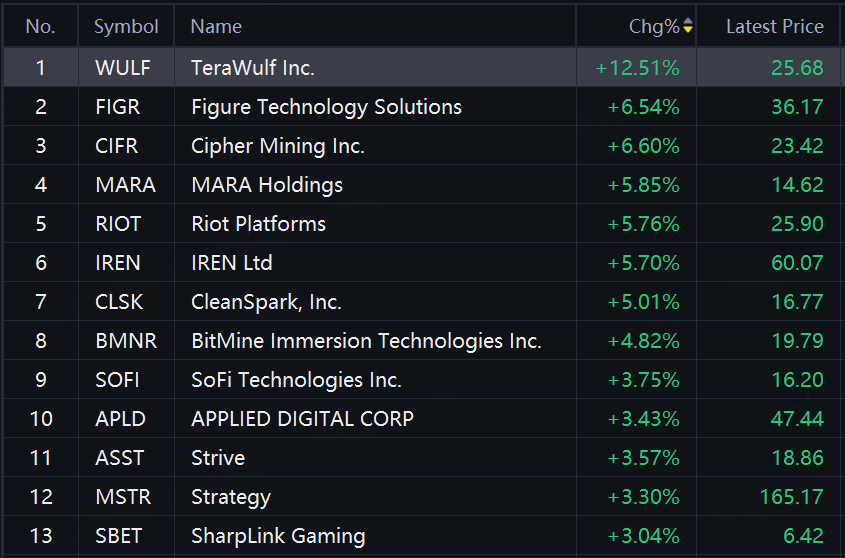The width and height of the screenshot is (845, 558).
Task: Click the 165.17 latest price cell
Action: point(791,497)
